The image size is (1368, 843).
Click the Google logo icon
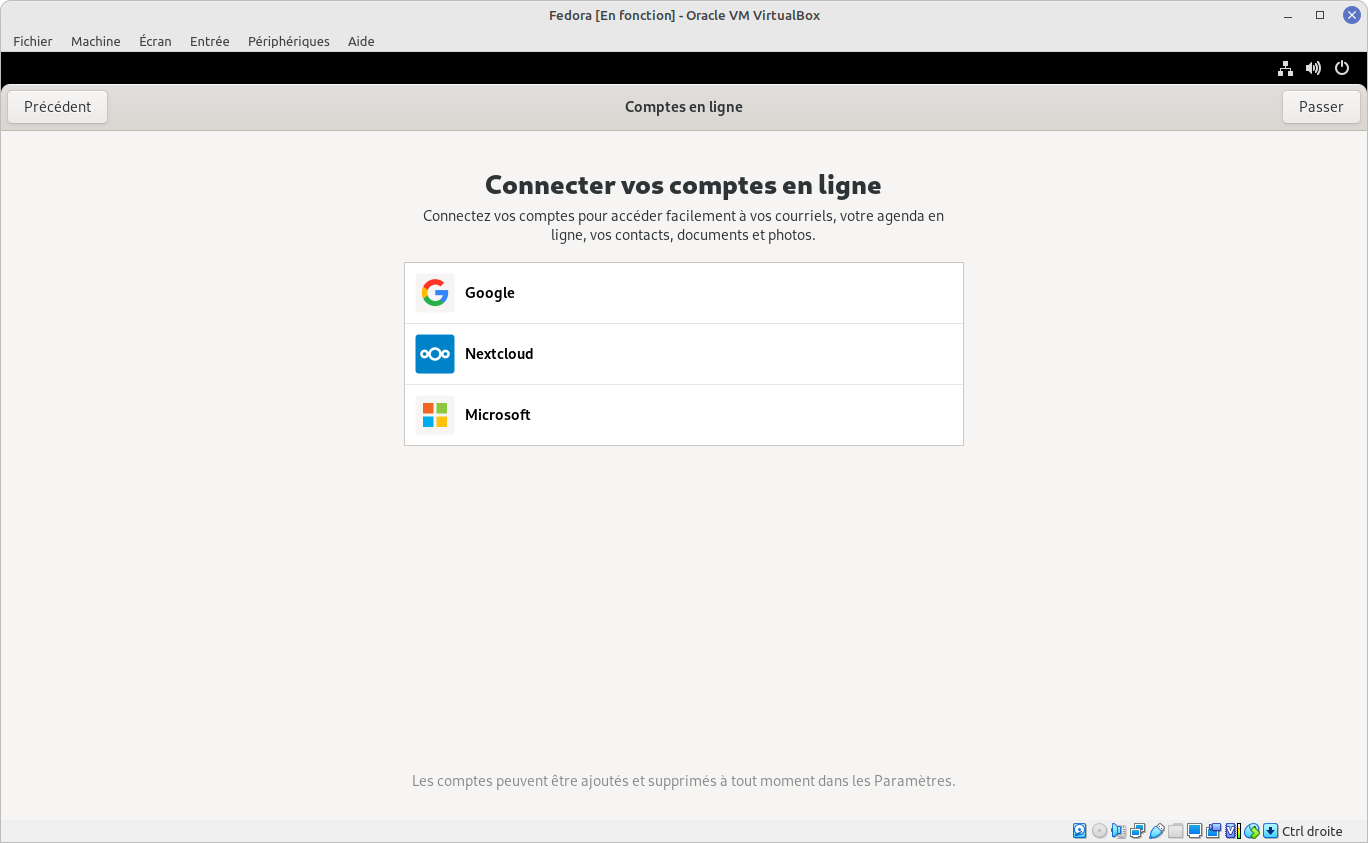[435, 293]
